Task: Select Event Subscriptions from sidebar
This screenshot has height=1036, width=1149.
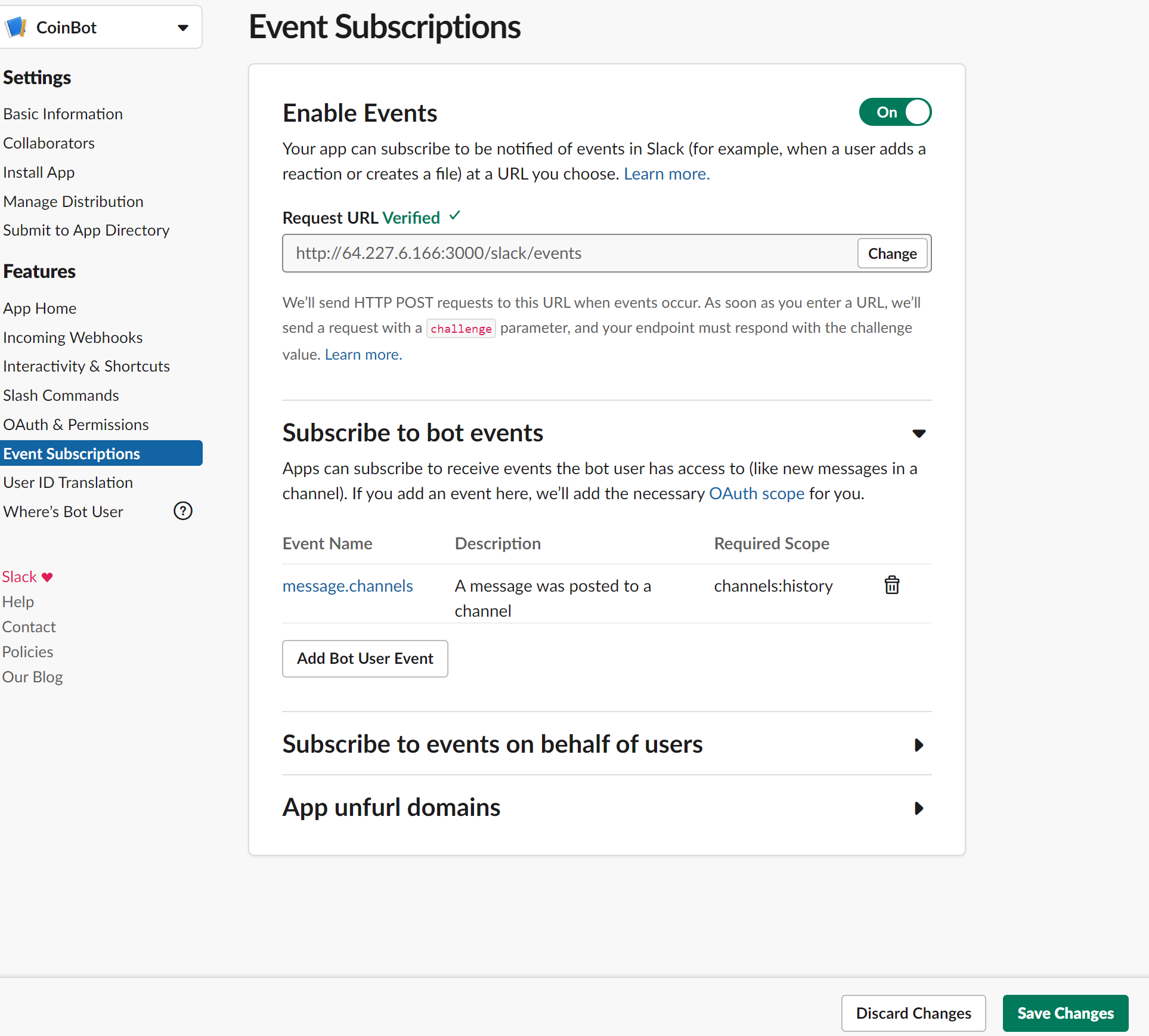Action: 71,452
